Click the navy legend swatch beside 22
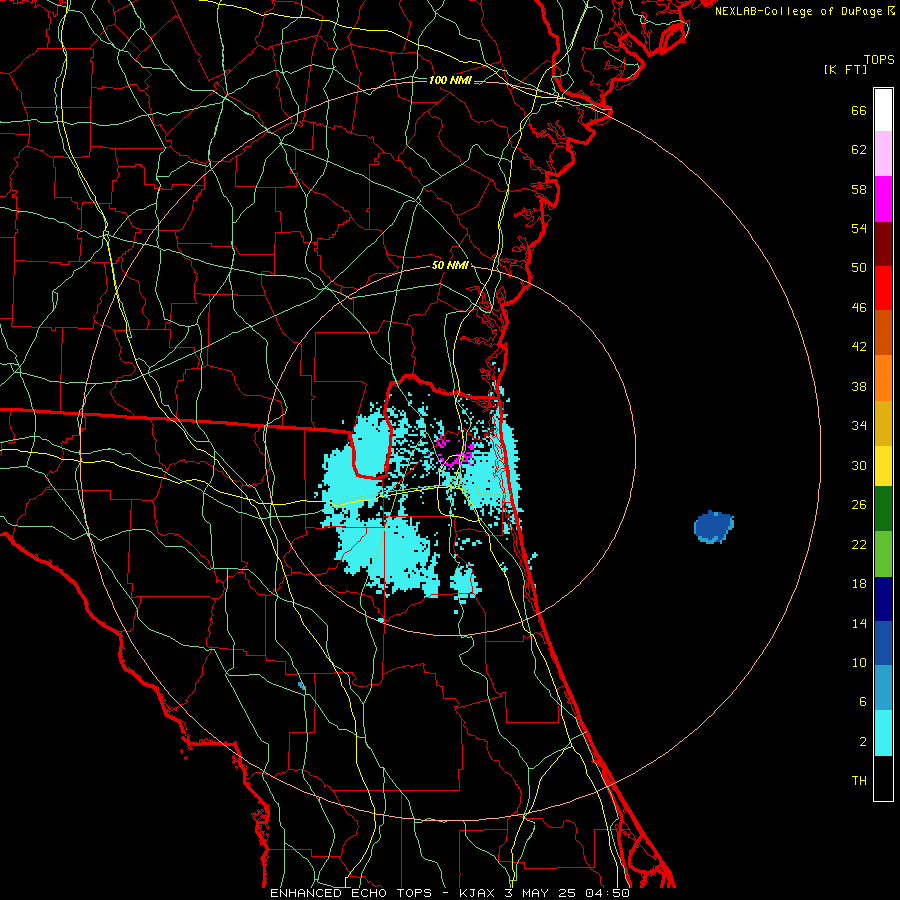Screen dimensions: 900x900 [883, 599]
